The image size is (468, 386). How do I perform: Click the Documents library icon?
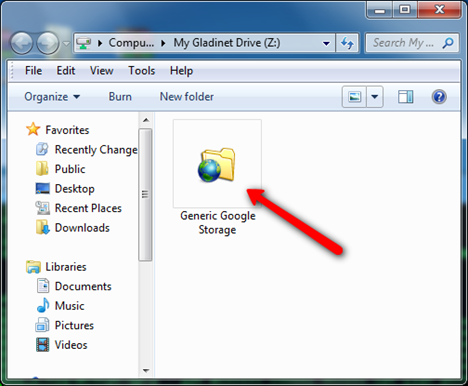43,286
